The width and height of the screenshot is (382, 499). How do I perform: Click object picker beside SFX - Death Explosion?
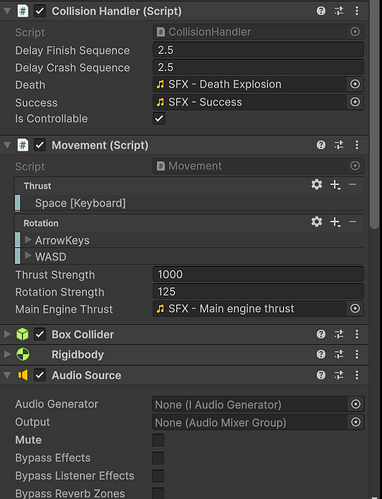point(355,84)
